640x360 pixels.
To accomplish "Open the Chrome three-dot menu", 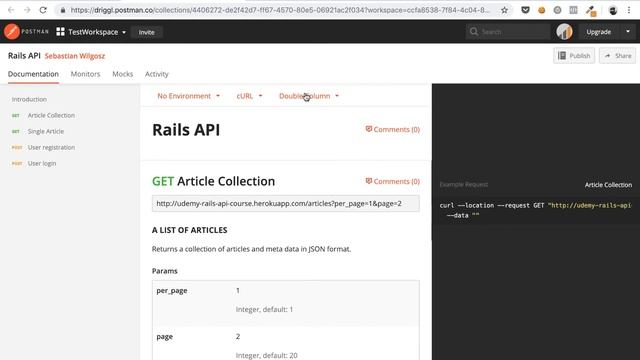I will (629, 10).
